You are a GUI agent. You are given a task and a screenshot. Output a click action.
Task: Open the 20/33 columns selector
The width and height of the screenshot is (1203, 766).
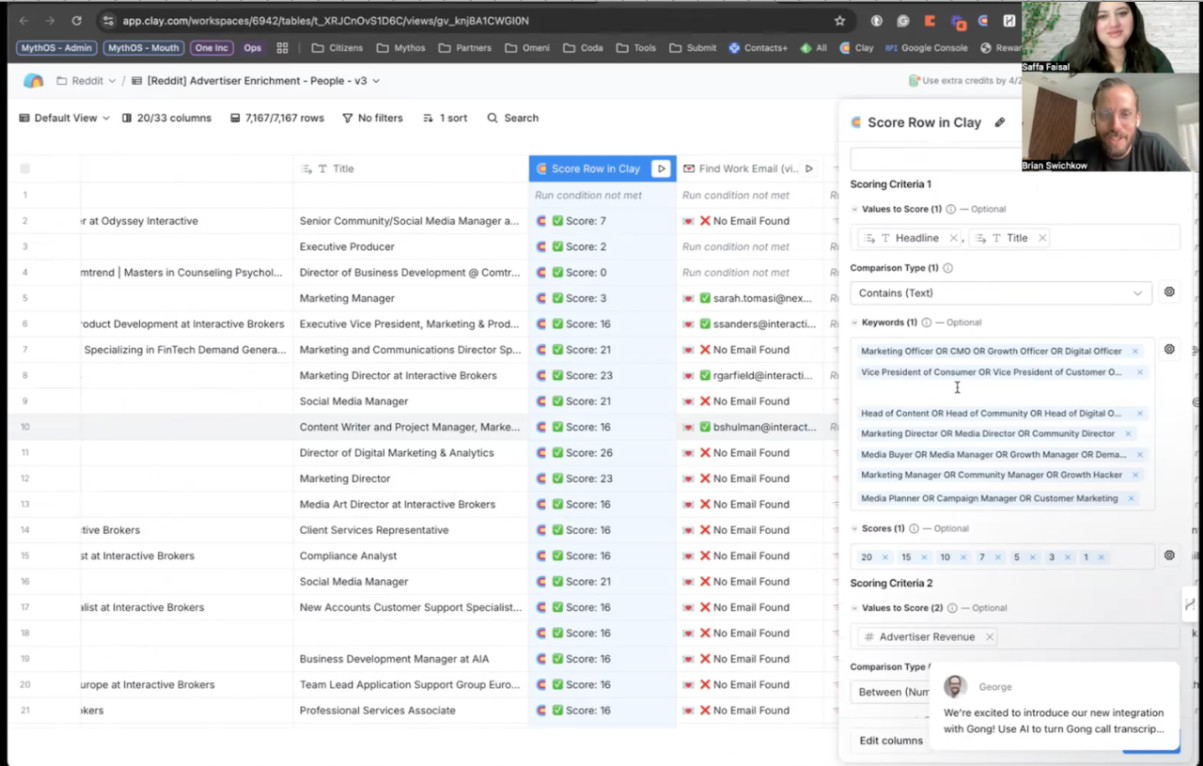166,118
